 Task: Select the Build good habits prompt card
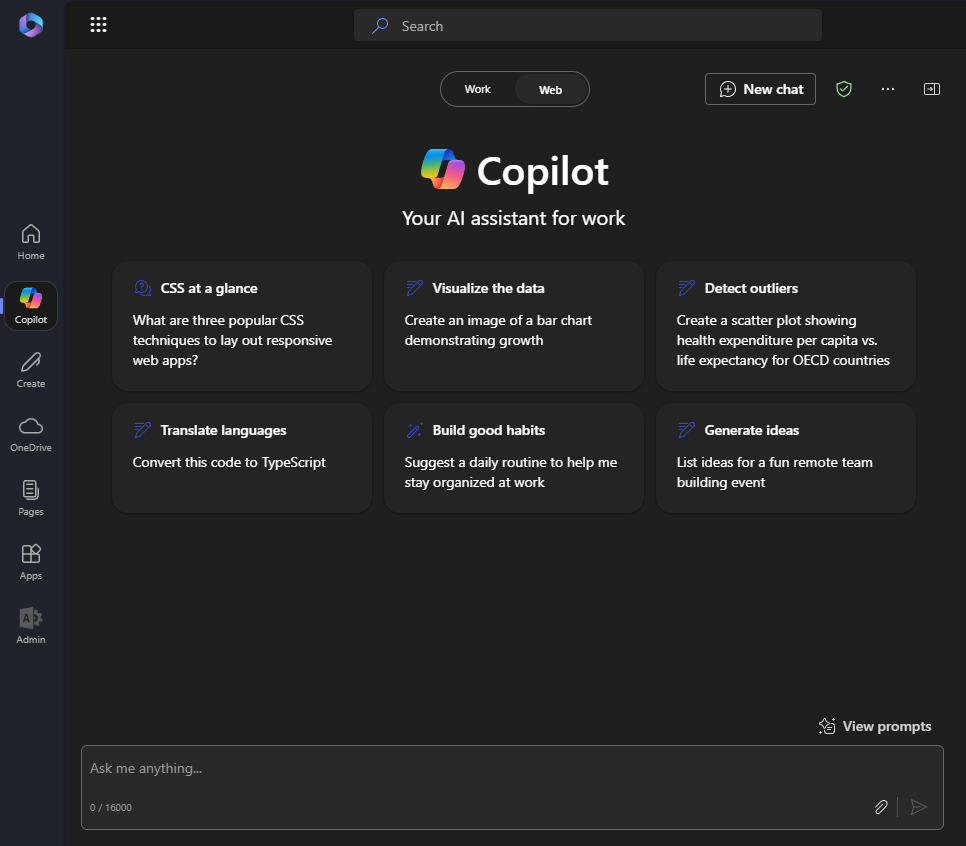coord(514,458)
